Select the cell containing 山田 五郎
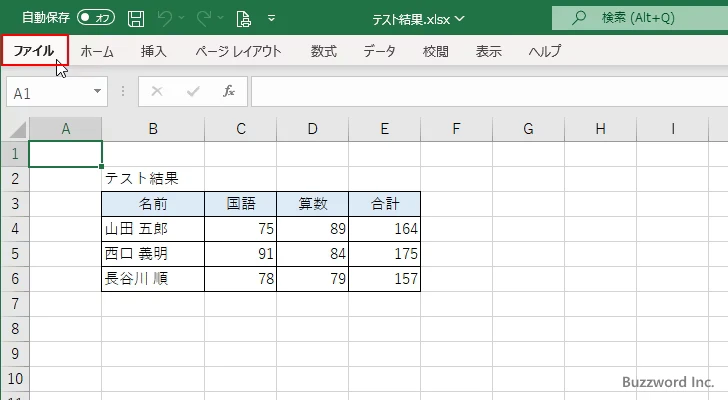 153,229
